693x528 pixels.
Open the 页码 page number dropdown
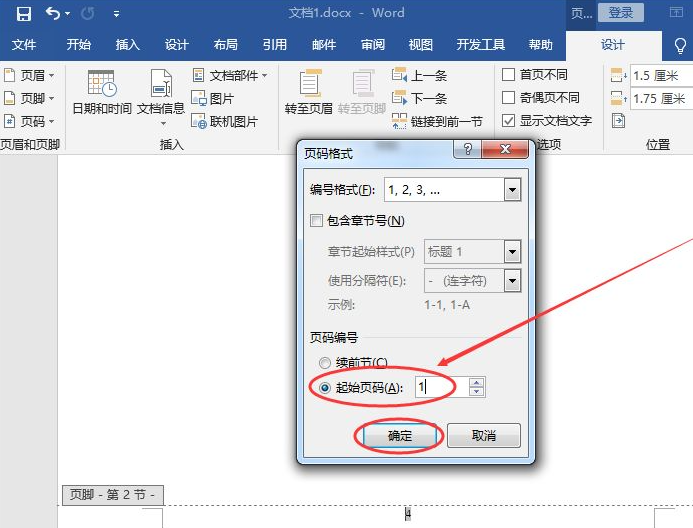coord(29,121)
